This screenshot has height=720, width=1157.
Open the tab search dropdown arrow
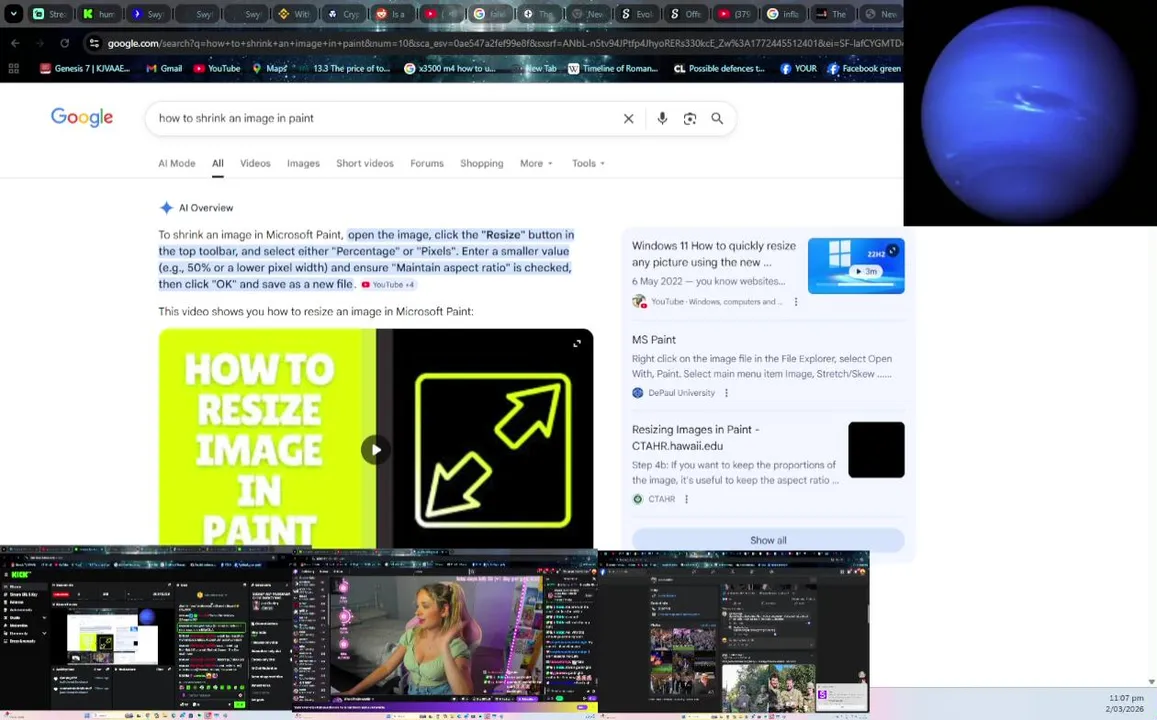(x=13, y=13)
